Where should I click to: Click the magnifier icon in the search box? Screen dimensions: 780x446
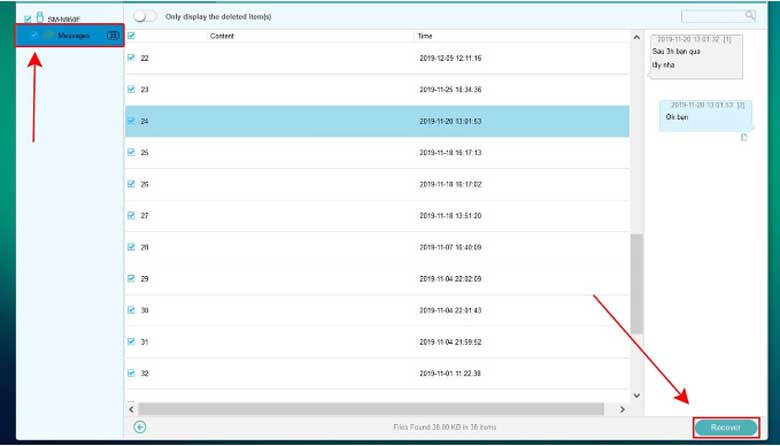click(x=750, y=16)
